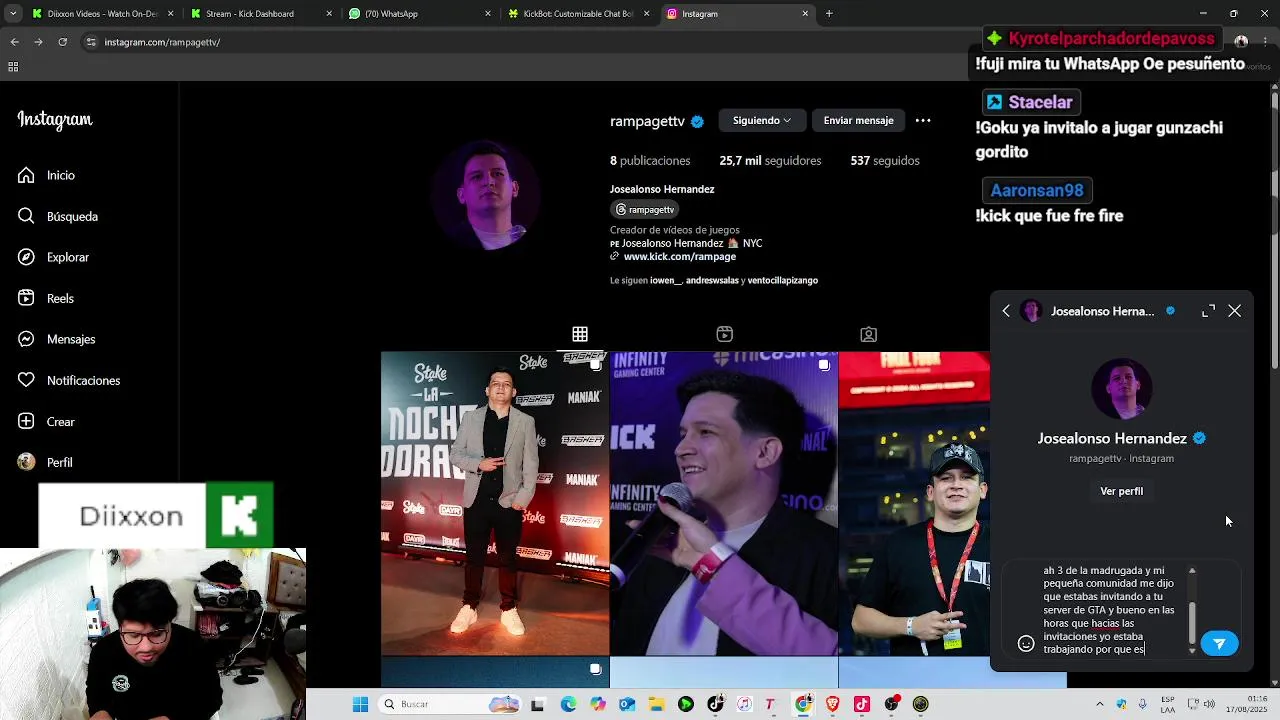
Task: Open the Explorar compass icon
Action: (x=27, y=257)
